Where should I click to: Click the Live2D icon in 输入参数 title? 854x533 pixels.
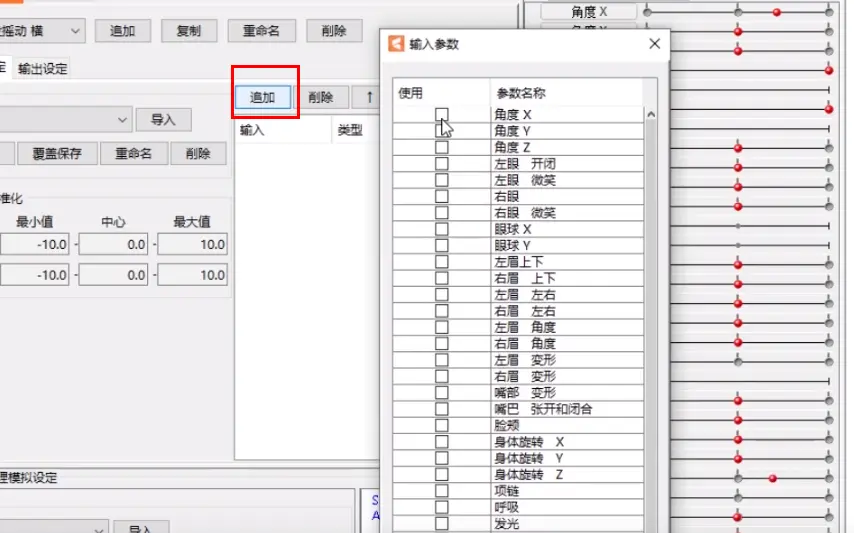tap(396, 44)
